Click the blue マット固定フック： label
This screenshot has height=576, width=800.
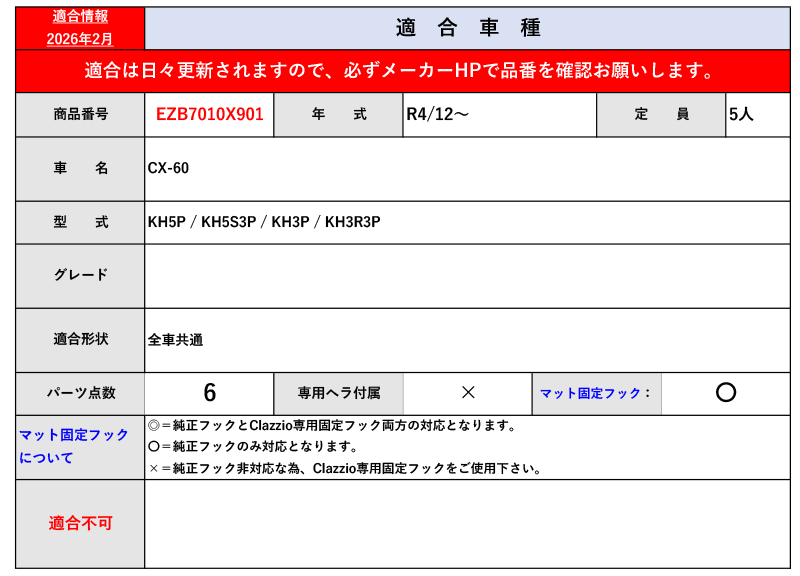click(x=596, y=393)
